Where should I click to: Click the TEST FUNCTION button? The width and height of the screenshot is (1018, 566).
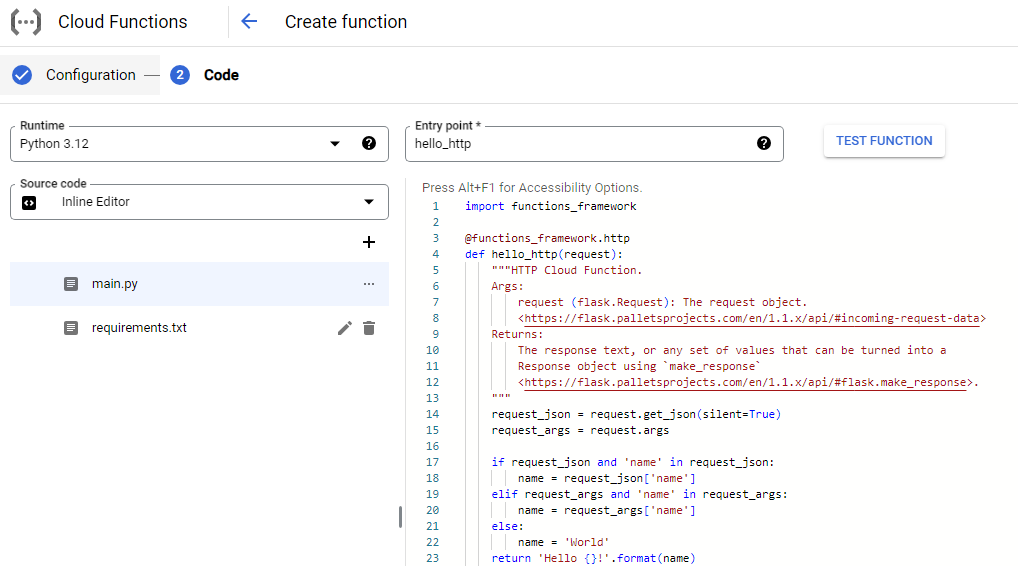pyautogui.click(x=884, y=141)
